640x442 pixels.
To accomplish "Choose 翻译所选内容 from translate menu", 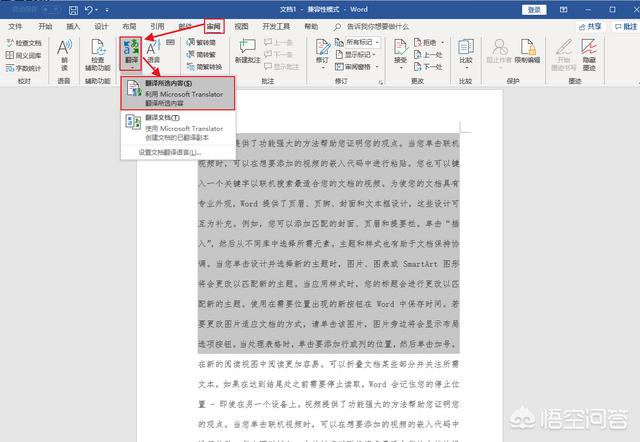I will 178,93.
